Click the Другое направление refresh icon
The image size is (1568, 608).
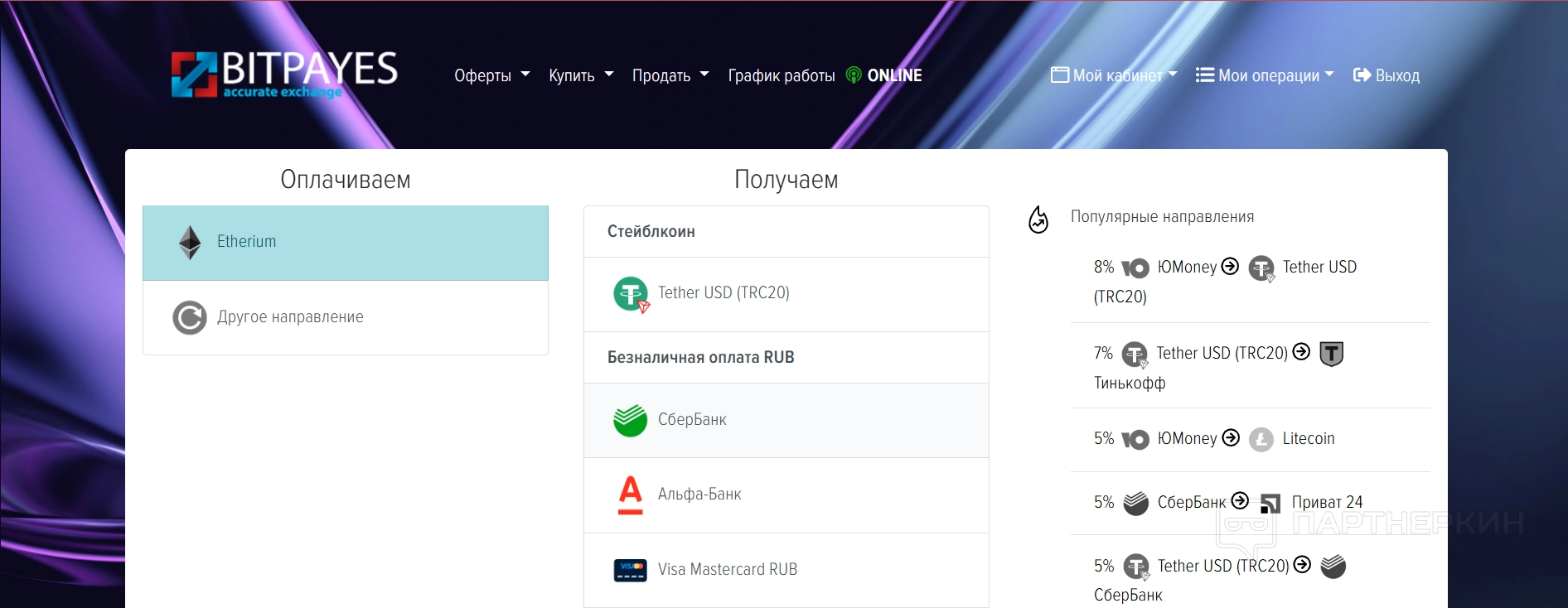(190, 317)
